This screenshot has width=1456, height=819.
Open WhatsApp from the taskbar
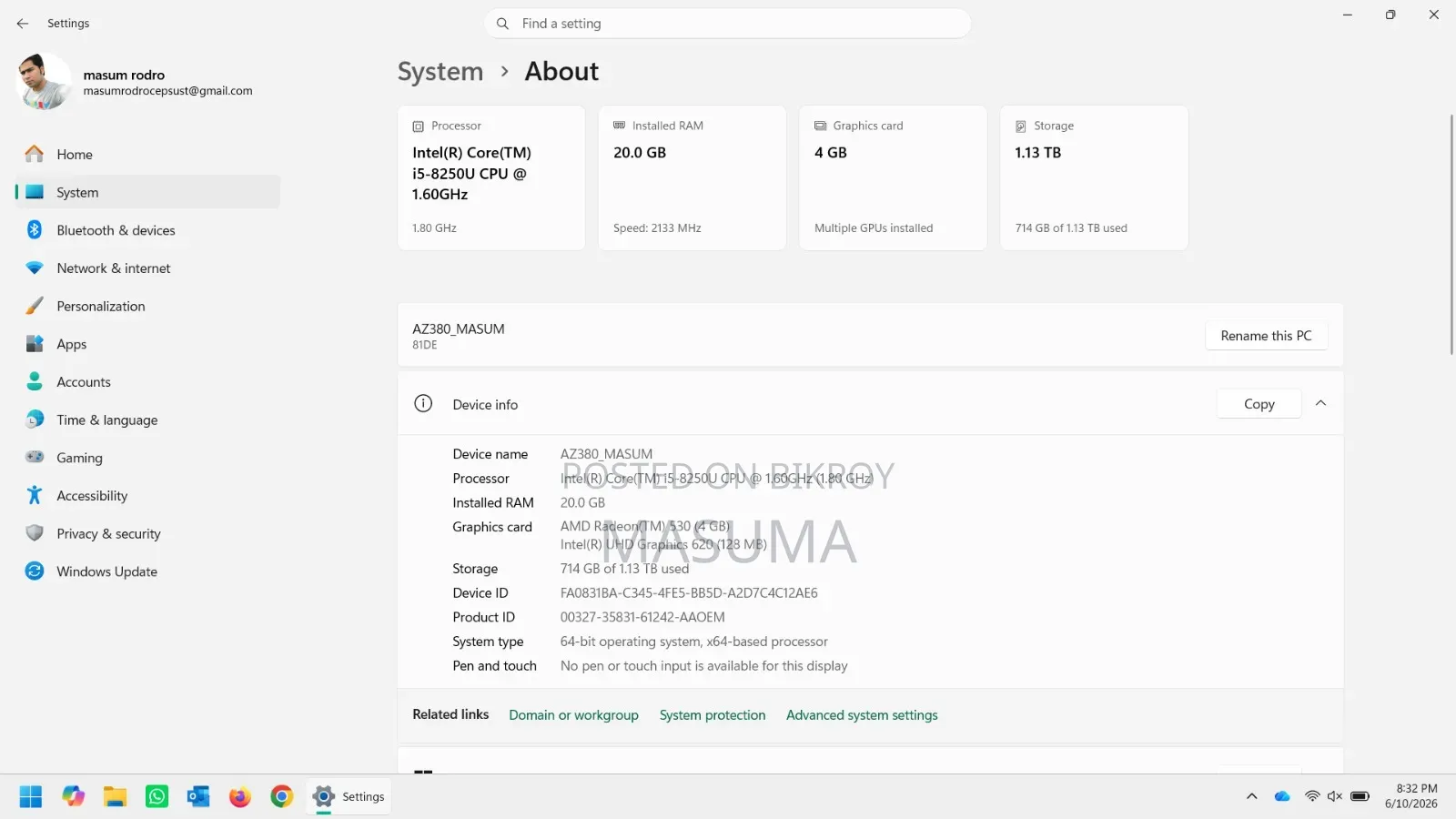(157, 797)
